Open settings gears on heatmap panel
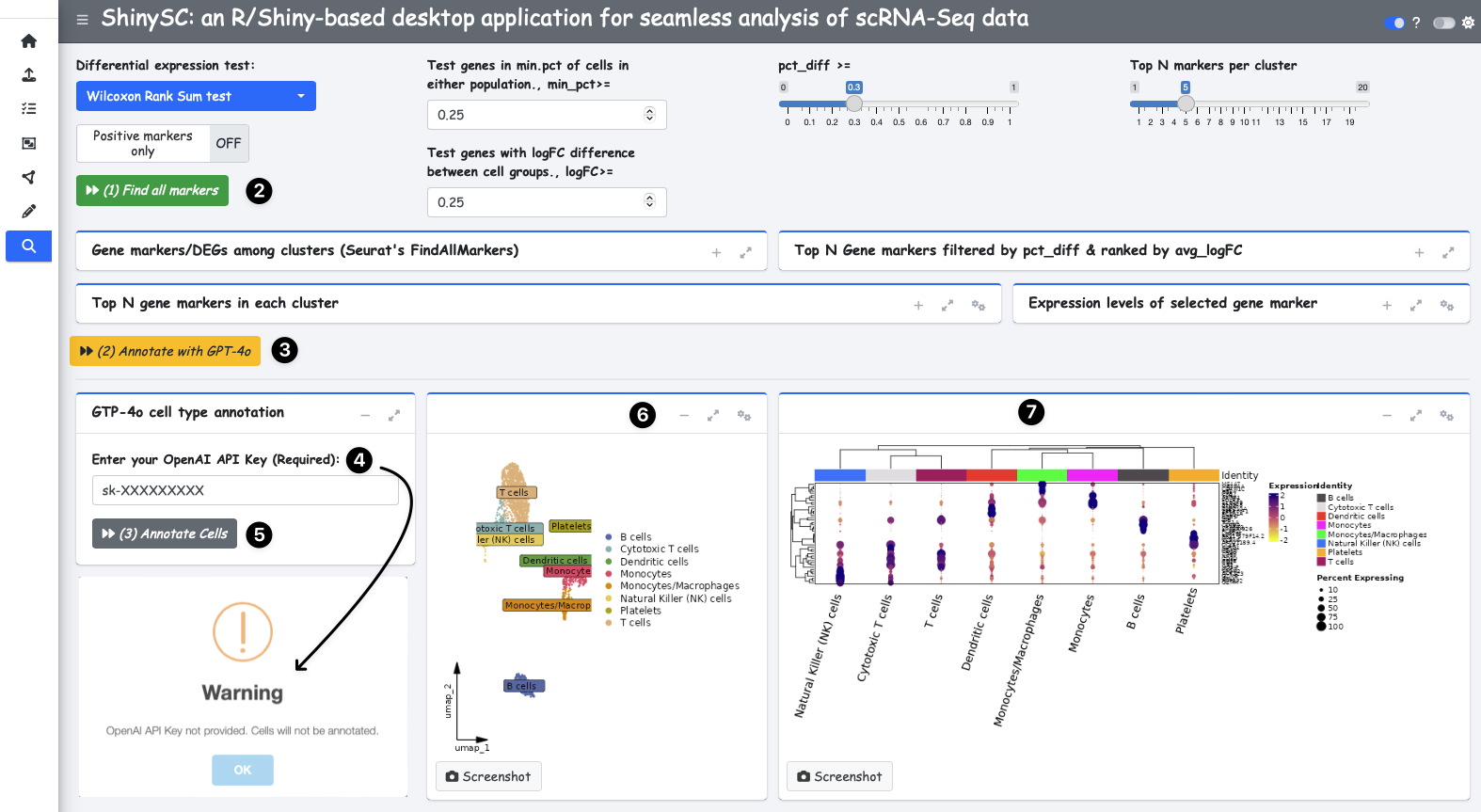Viewport: 1481px width, 812px height. pyautogui.click(x=1446, y=416)
